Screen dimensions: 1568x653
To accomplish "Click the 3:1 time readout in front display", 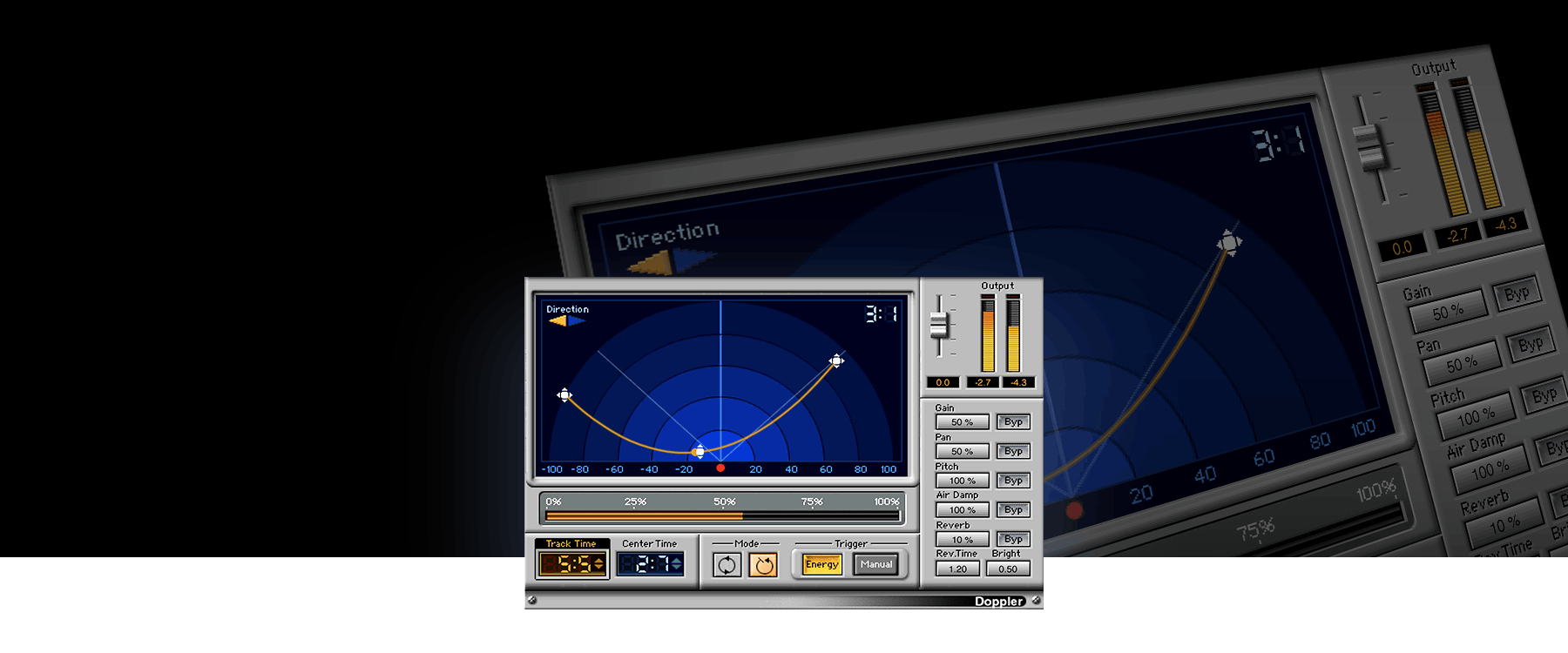I will click(x=882, y=314).
